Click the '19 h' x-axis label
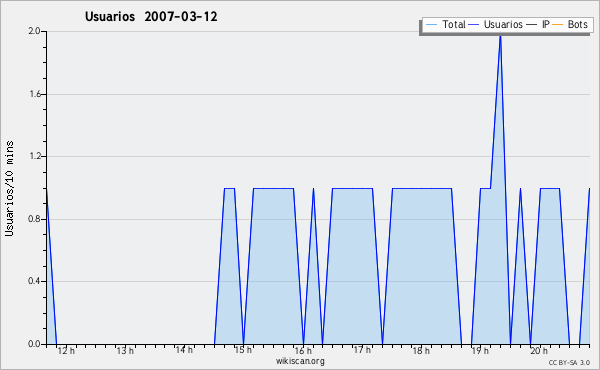This screenshot has height=370, width=600. pyautogui.click(x=480, y=351)
